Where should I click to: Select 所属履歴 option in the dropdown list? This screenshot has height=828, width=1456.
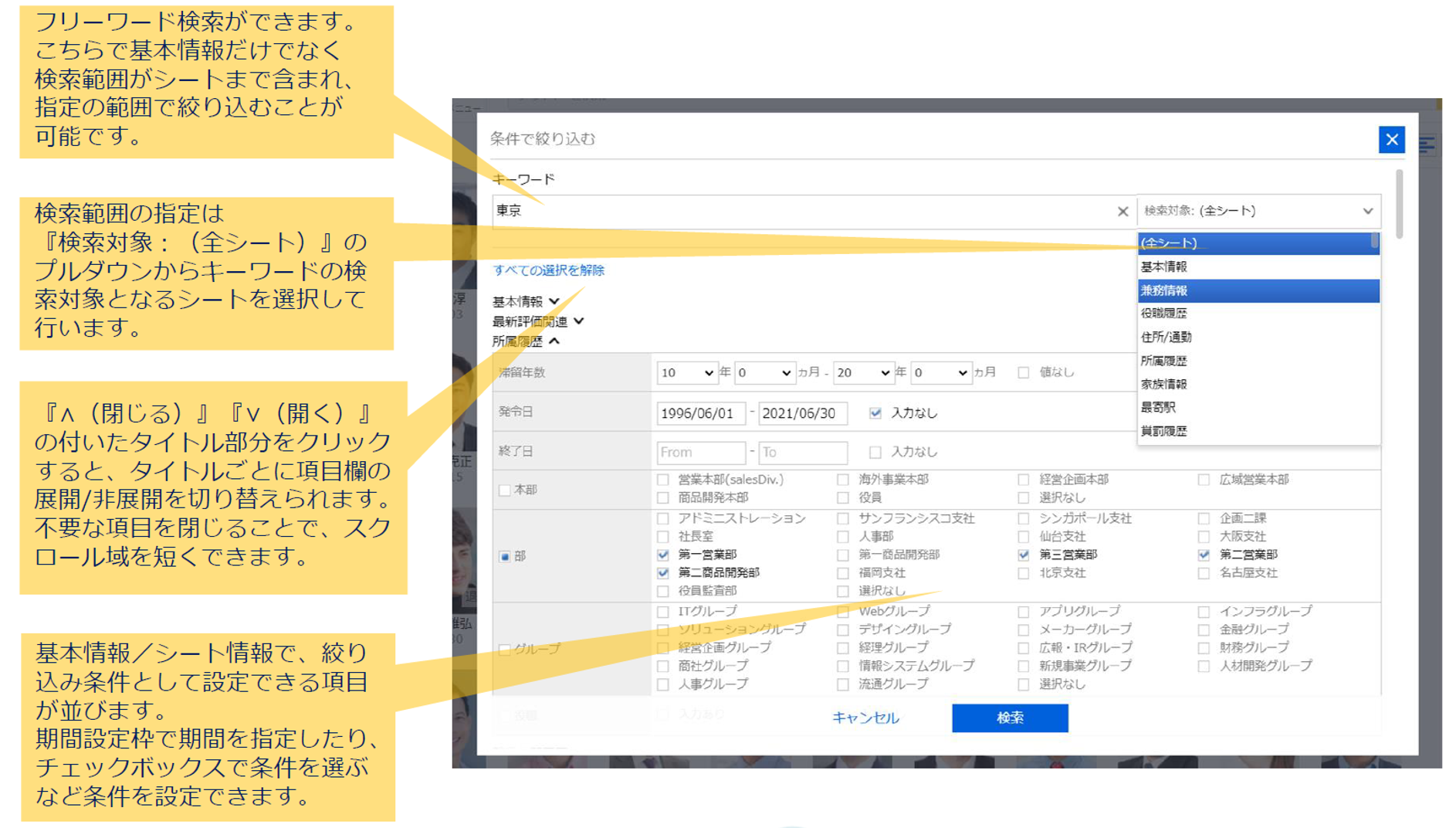[x=1258, y=361]
